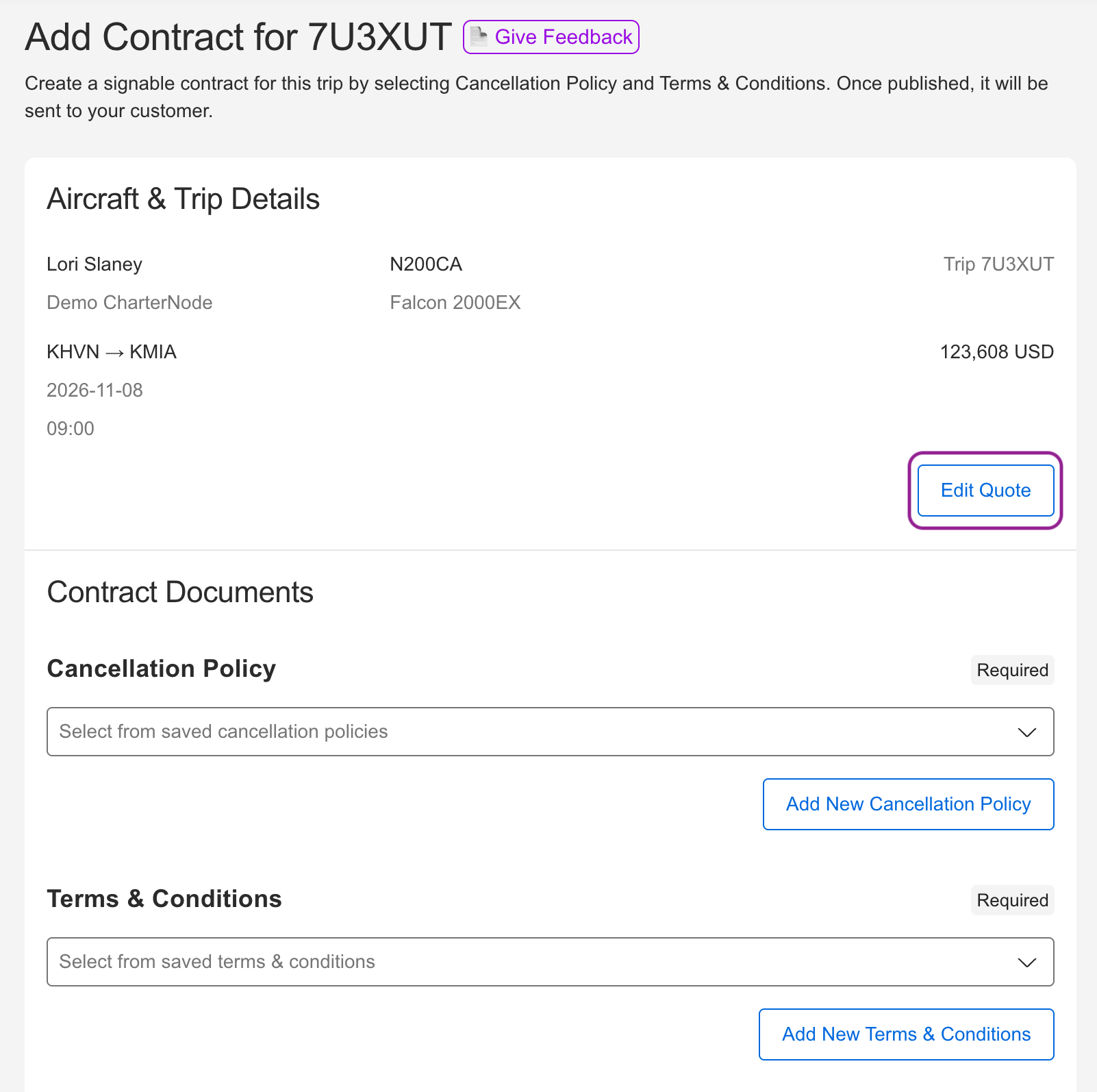Image resolution: width=1097 pixels, height=1092 pixels.
Task: Add new Terms & Conditions
Action: pos(906,1034)
